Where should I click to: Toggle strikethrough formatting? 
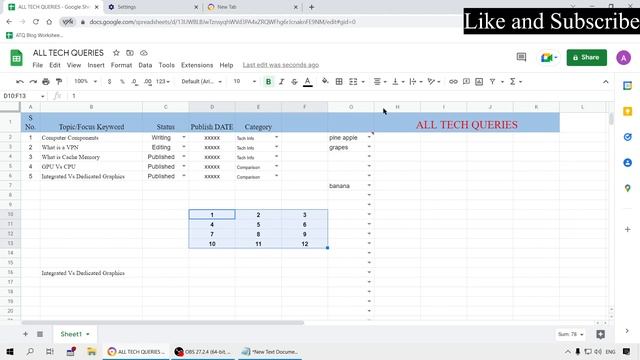click(294, 82)
